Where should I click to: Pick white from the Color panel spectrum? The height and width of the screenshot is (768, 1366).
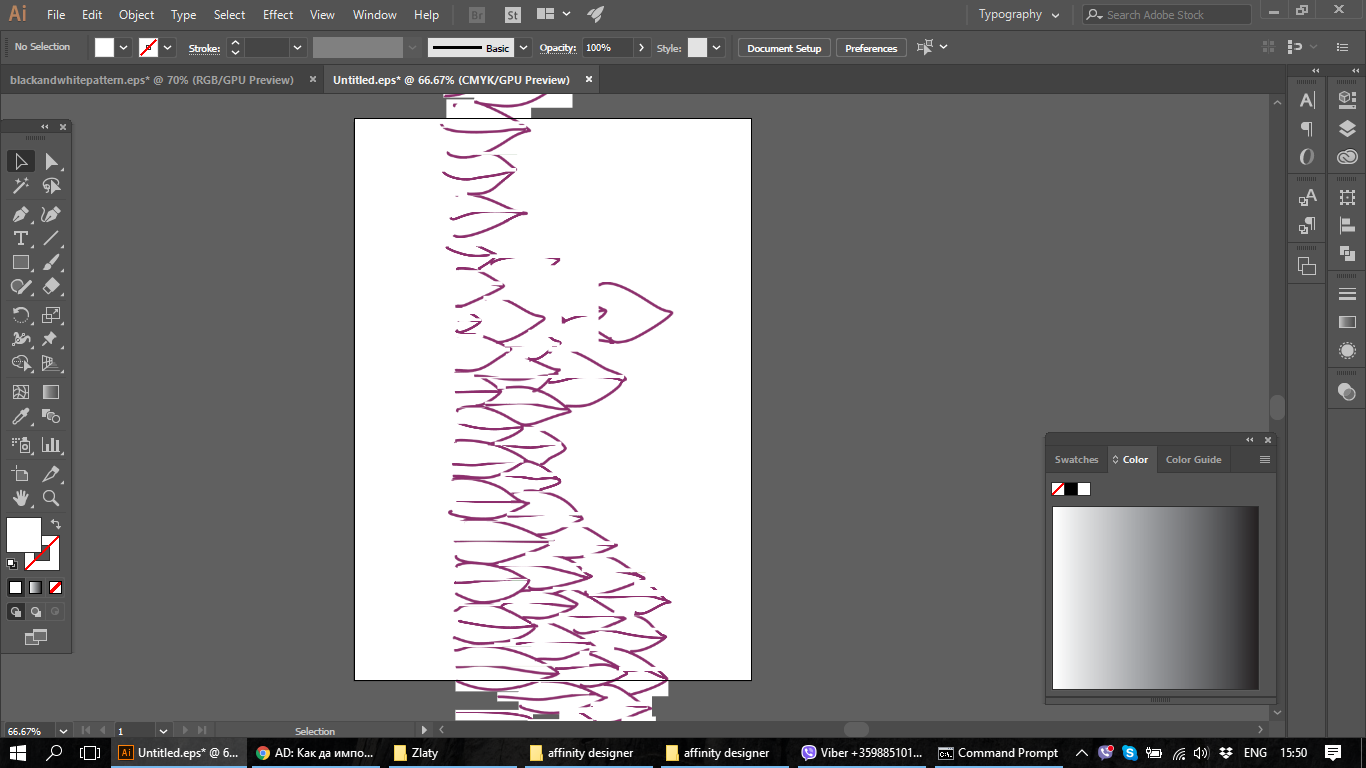pos(1058,682)
